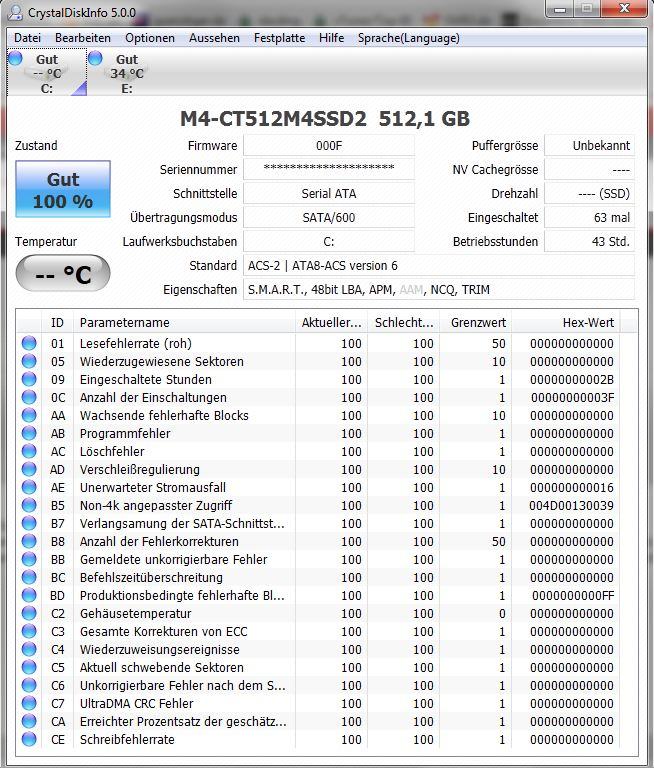Click the Laufwerksbuchstaben field C:
This screenshot has height=768, width=654.
coord(329,241)
